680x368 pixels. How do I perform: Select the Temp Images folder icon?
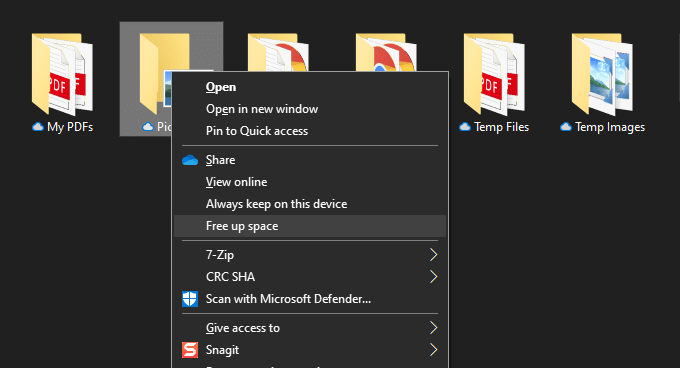point(602,74)
